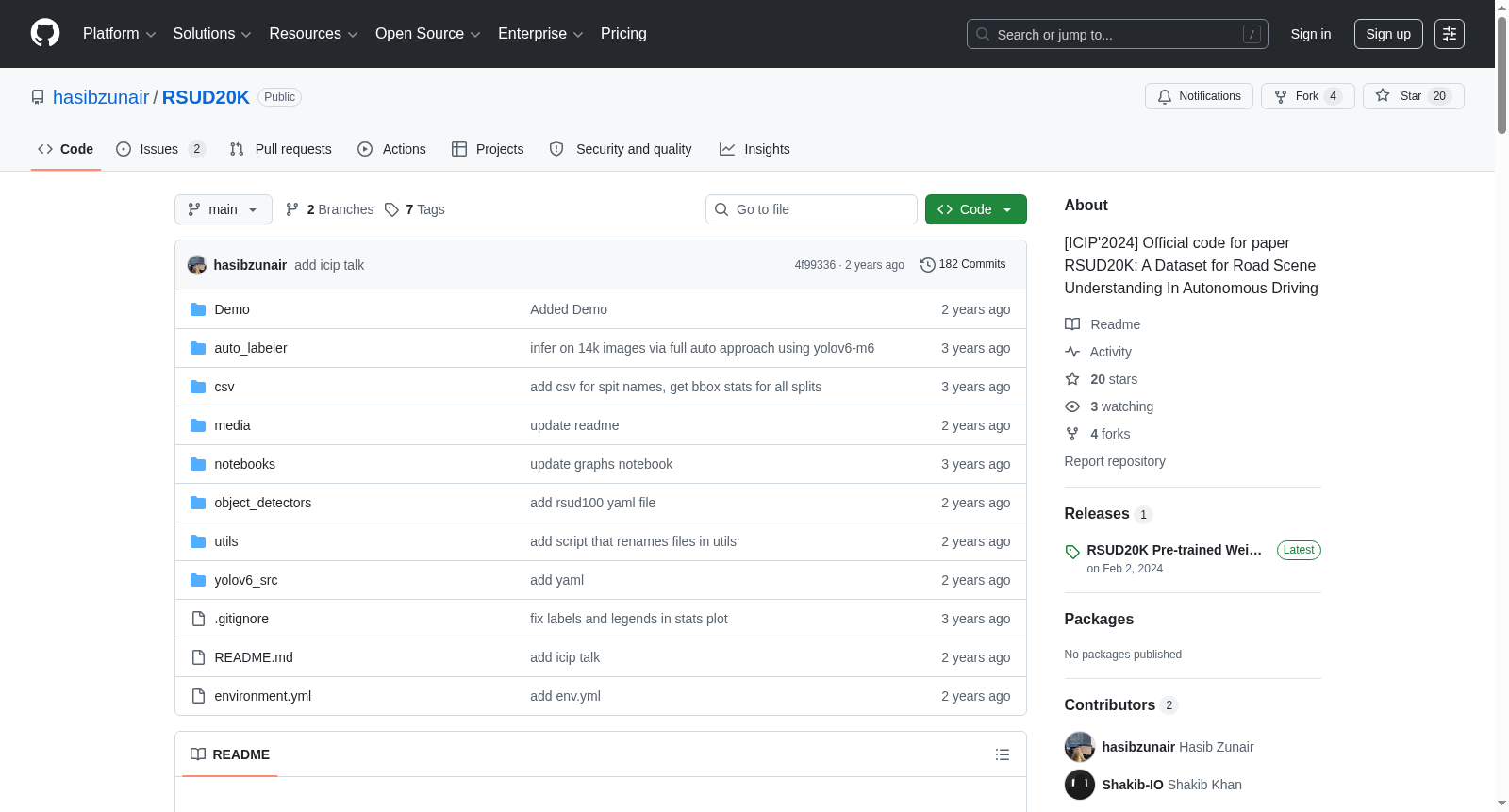The width and height of the screenshot is (1509, 812).
Task: Click the Code tab
Action: tap(66, 149)
